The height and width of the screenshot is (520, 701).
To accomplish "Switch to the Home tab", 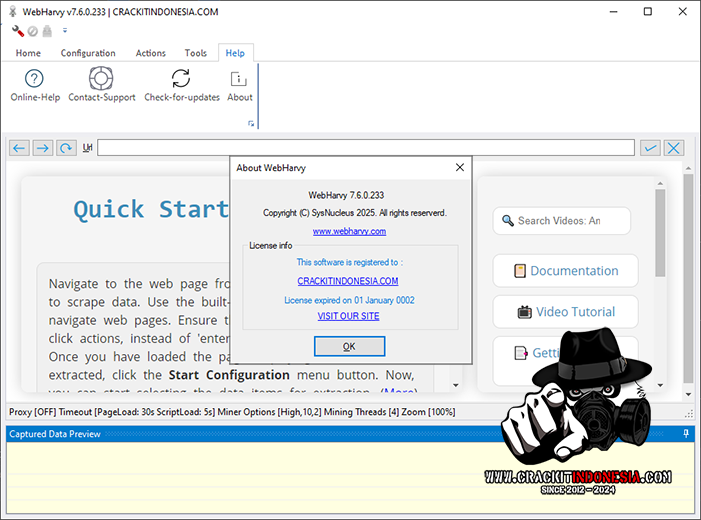I will click(28, 53).
